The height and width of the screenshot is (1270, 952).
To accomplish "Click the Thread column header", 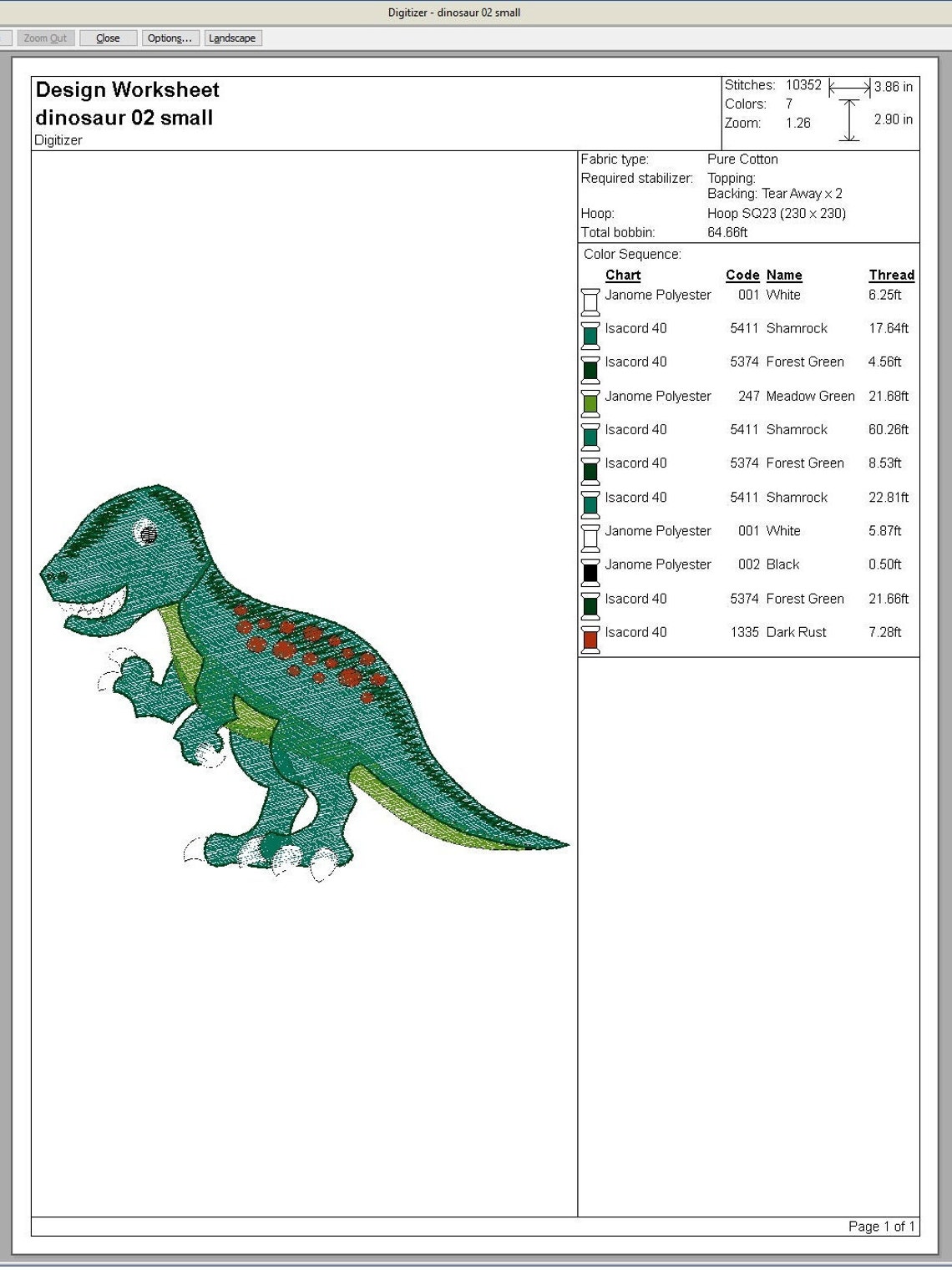I will (x=890, y=275).
